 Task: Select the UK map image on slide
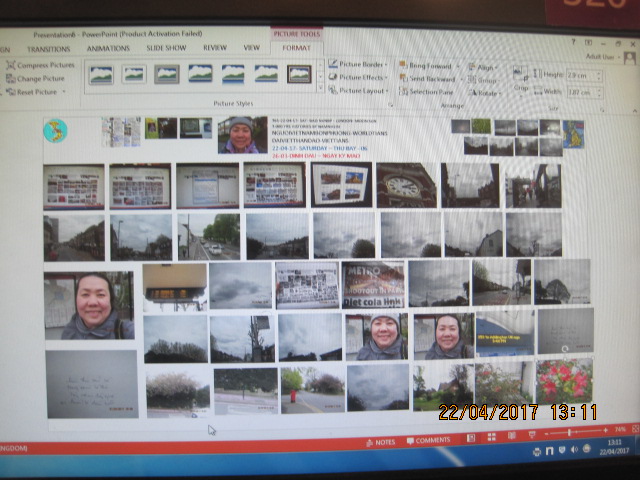[573, 133]
